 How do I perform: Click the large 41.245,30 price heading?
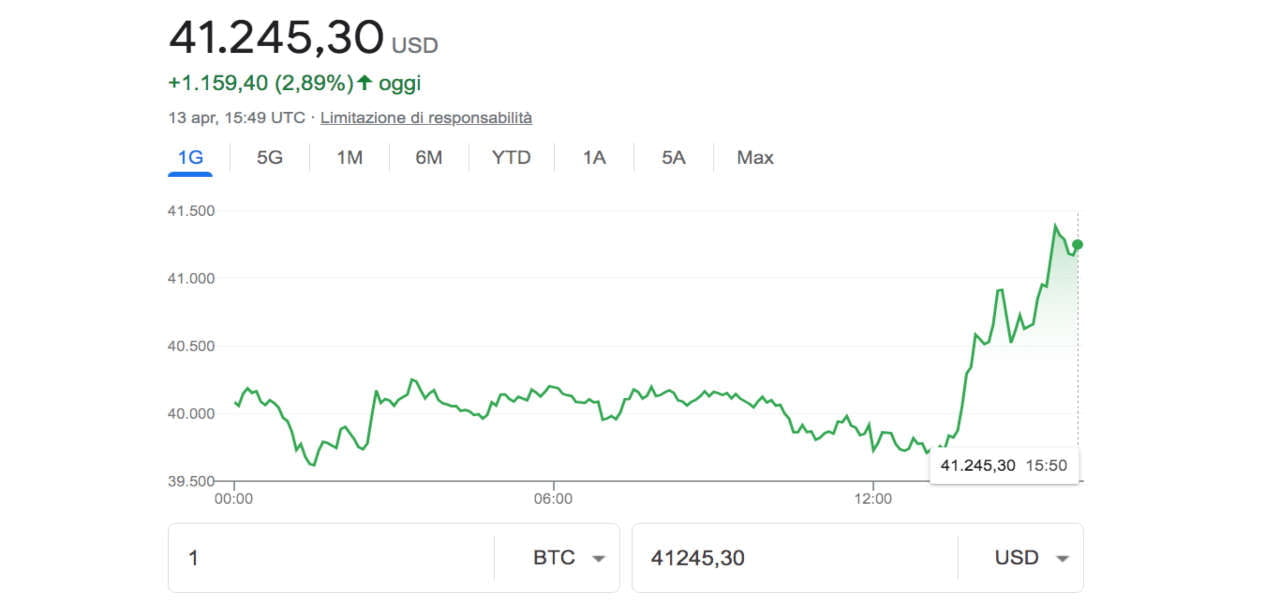(x=276, y=38)
